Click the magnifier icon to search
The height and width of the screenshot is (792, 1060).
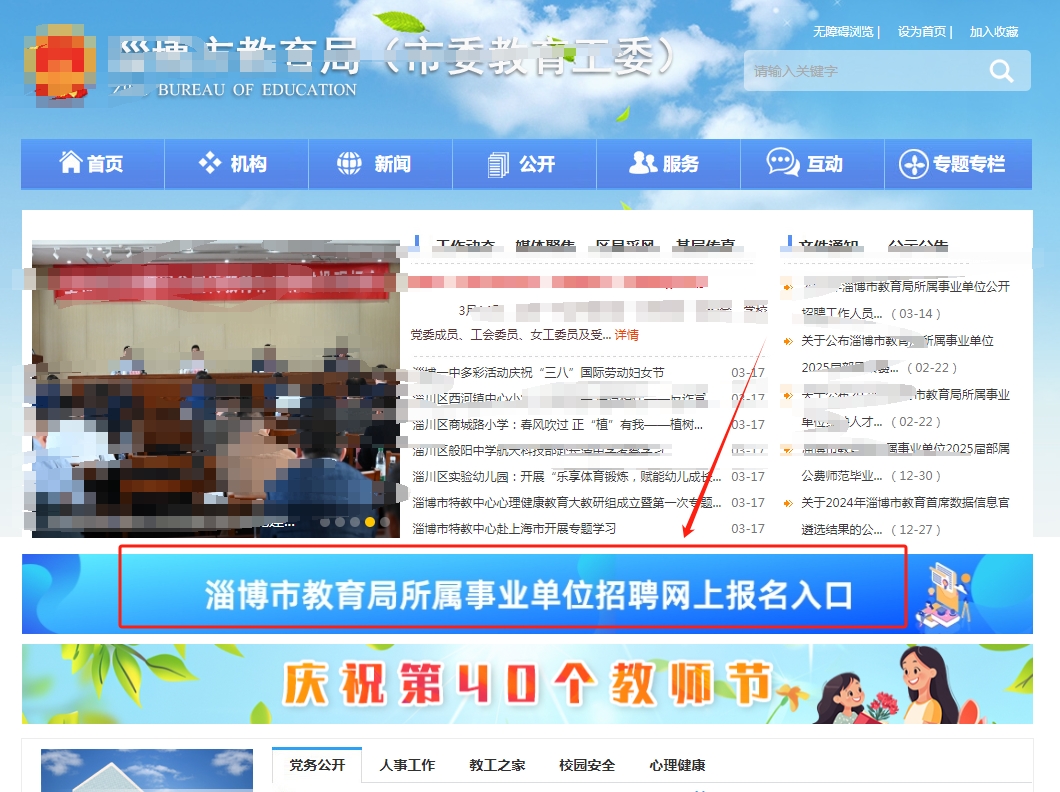1000,71
